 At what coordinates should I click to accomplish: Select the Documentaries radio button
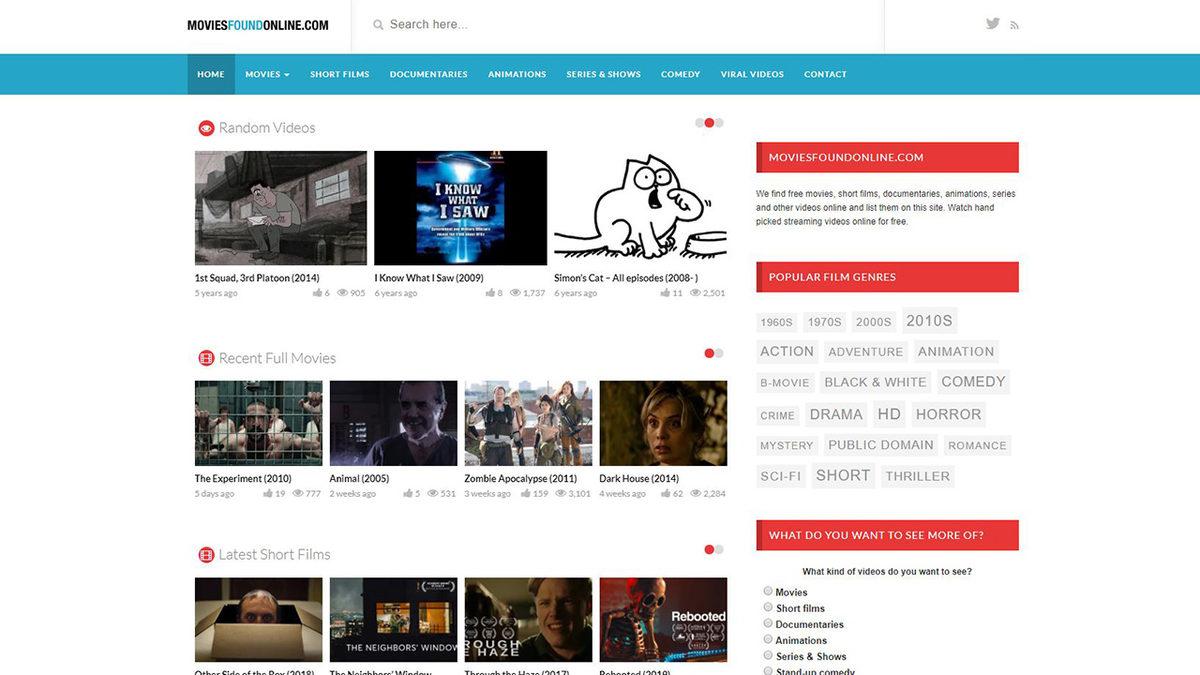[768, 622]
